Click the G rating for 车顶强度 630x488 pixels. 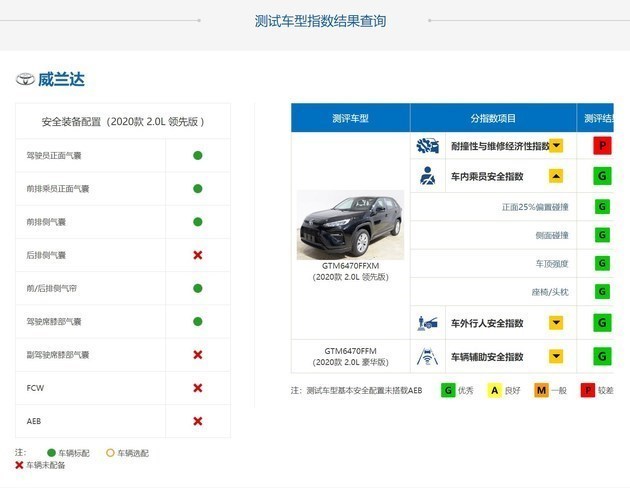pos(602,263)
